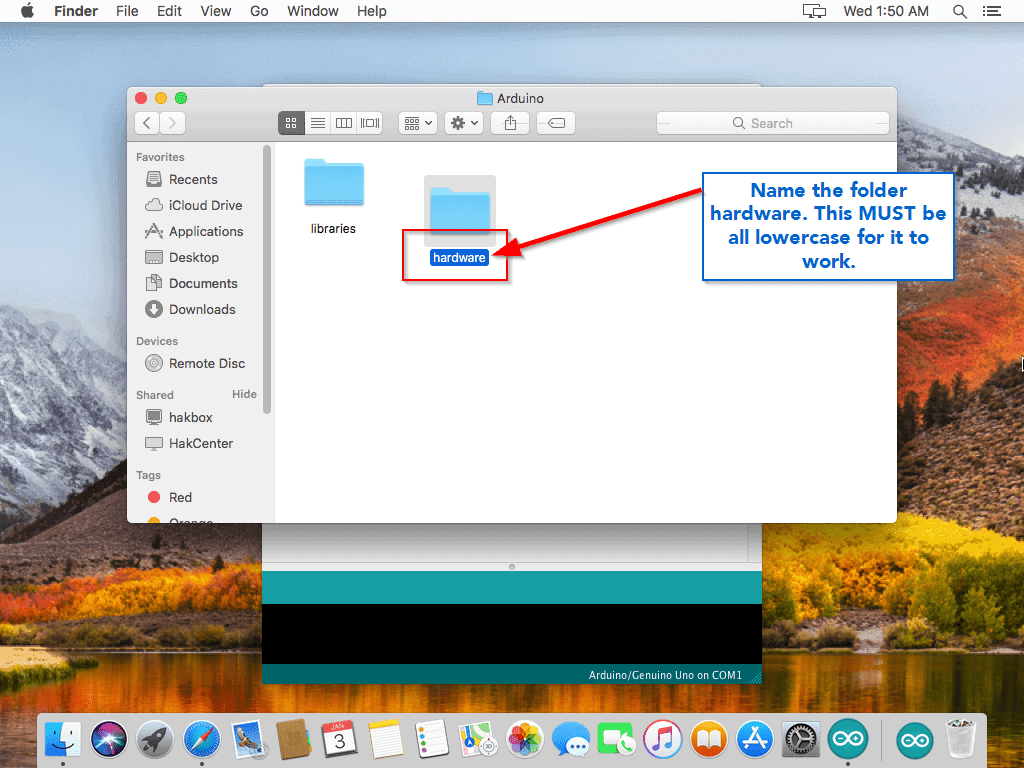The height and width of the screenshot is (768, 1024).
Task: Open Spotlight search in menu bar
Action: [x=959, y=11]
